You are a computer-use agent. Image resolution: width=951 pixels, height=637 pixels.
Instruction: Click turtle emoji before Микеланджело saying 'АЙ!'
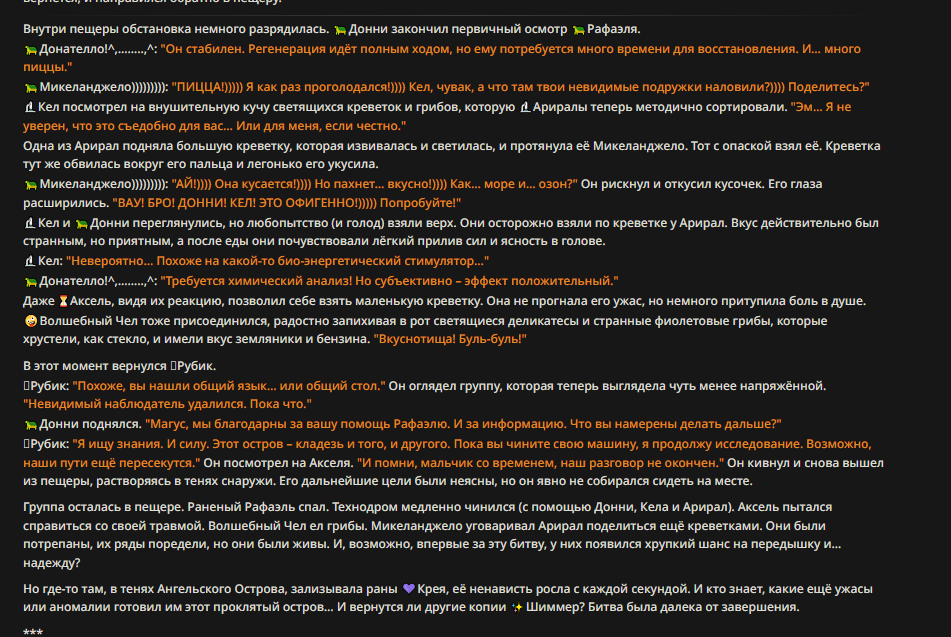point(30,184)
